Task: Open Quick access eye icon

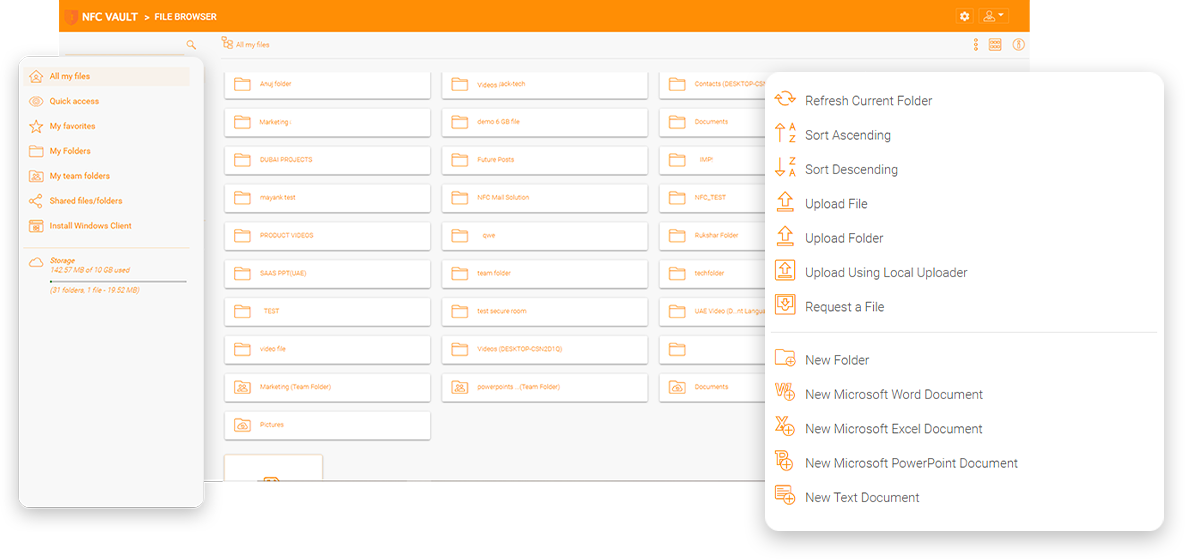Action: (x=36, y=101)
